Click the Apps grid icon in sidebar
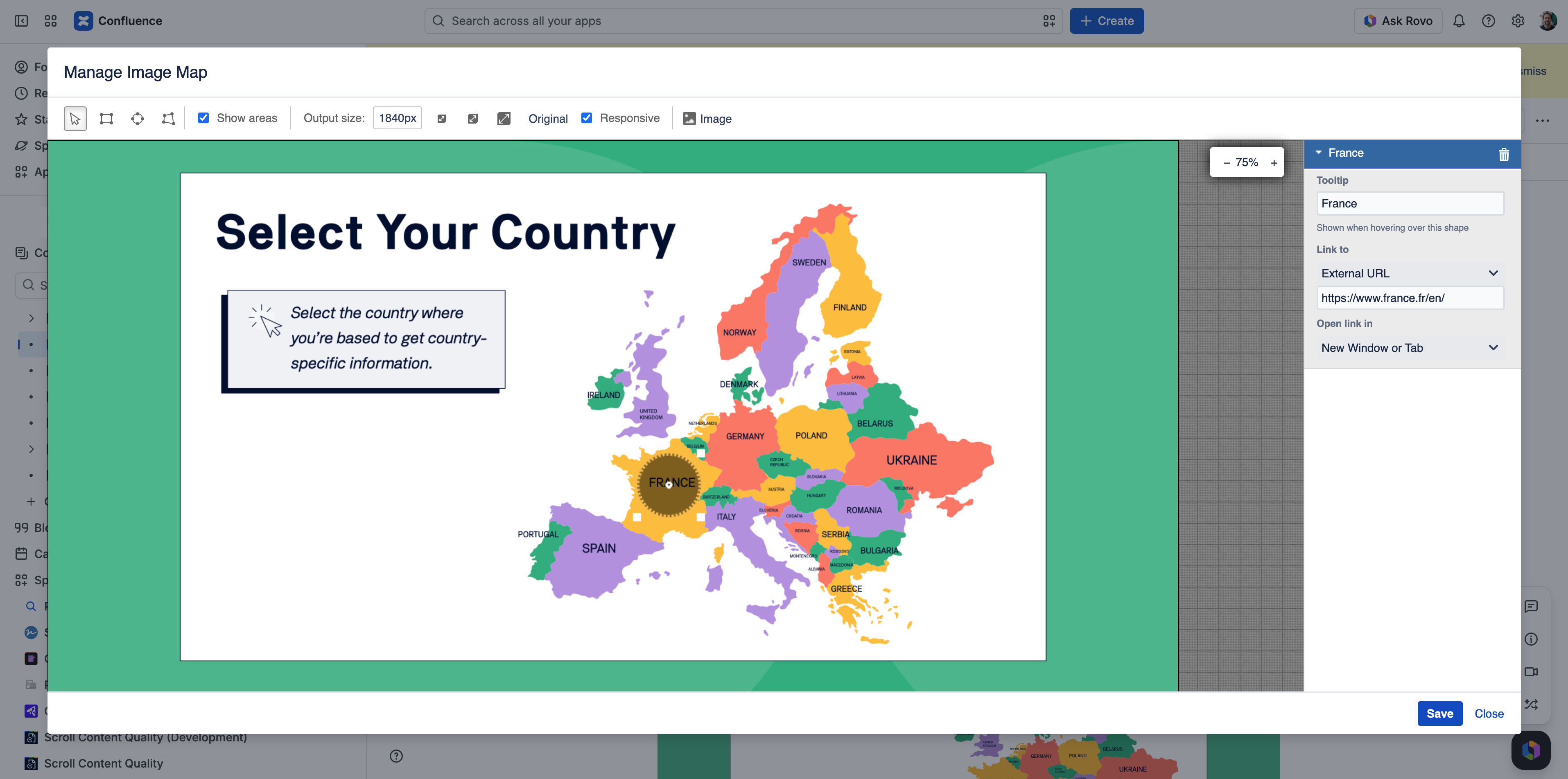This screenshot has width=1568, height=779. 21,171
